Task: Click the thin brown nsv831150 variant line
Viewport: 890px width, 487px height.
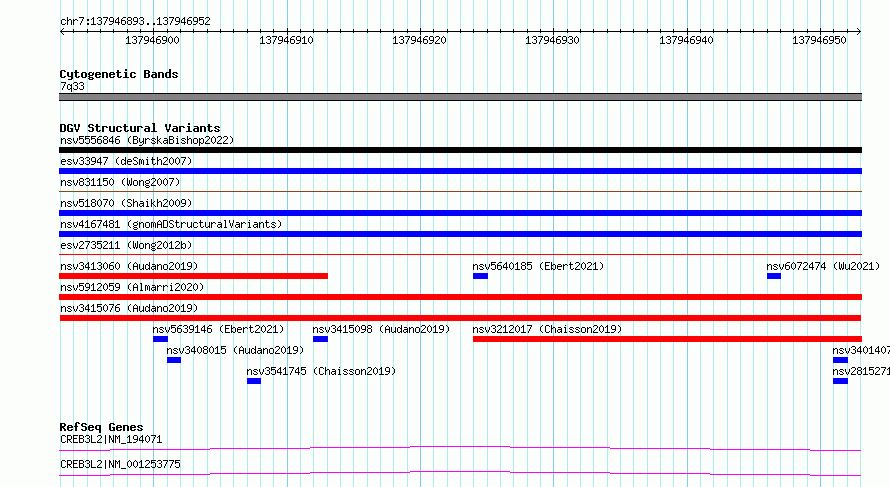Action: pos(460,192)
